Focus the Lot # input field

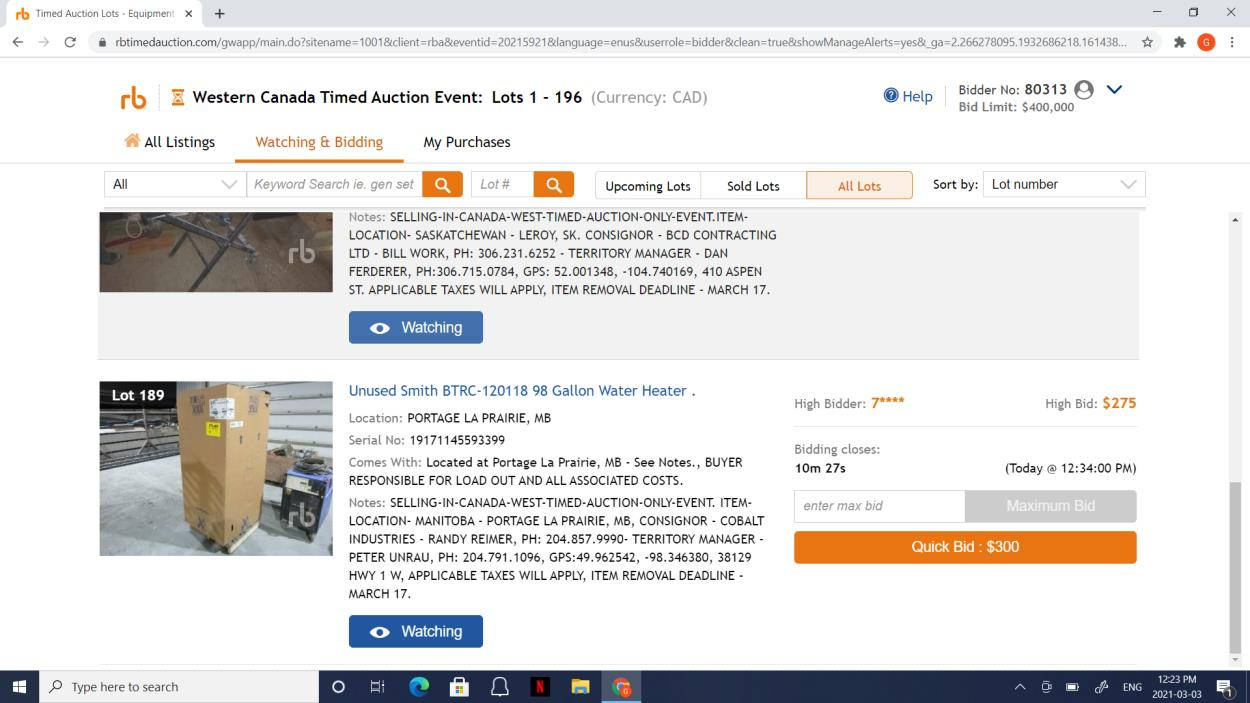point(502,184)
